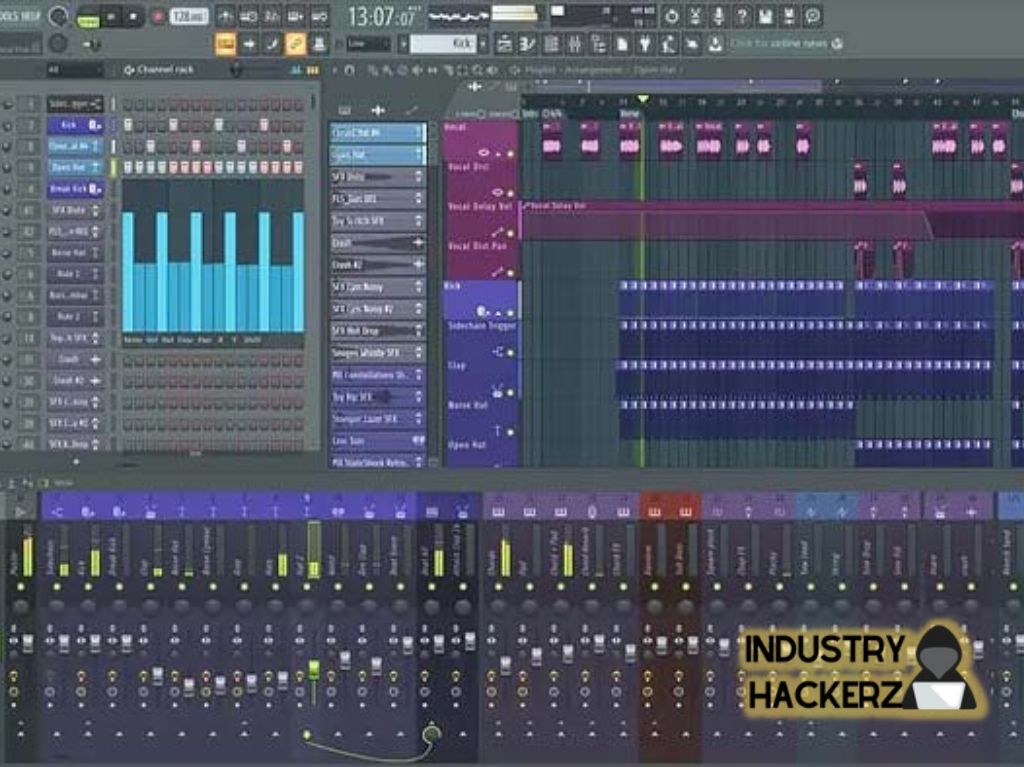The image size is (1024, 767).
Task: Toggle the multilink to controllers chain icon
Action: (296, 44)
